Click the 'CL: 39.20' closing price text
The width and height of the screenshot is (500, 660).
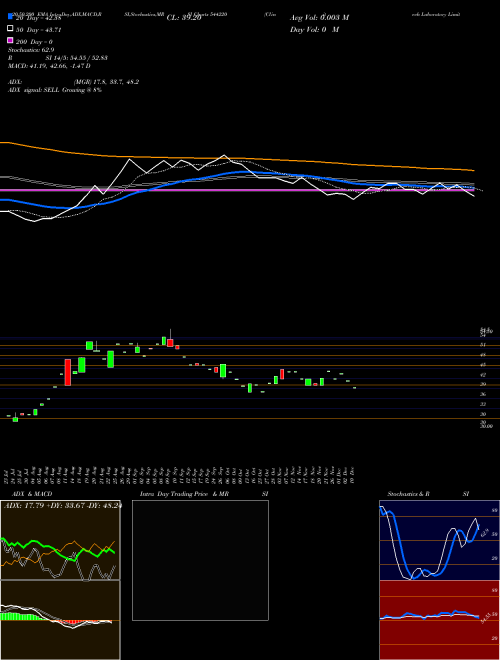pyautogui.click(x=184, y=18)
